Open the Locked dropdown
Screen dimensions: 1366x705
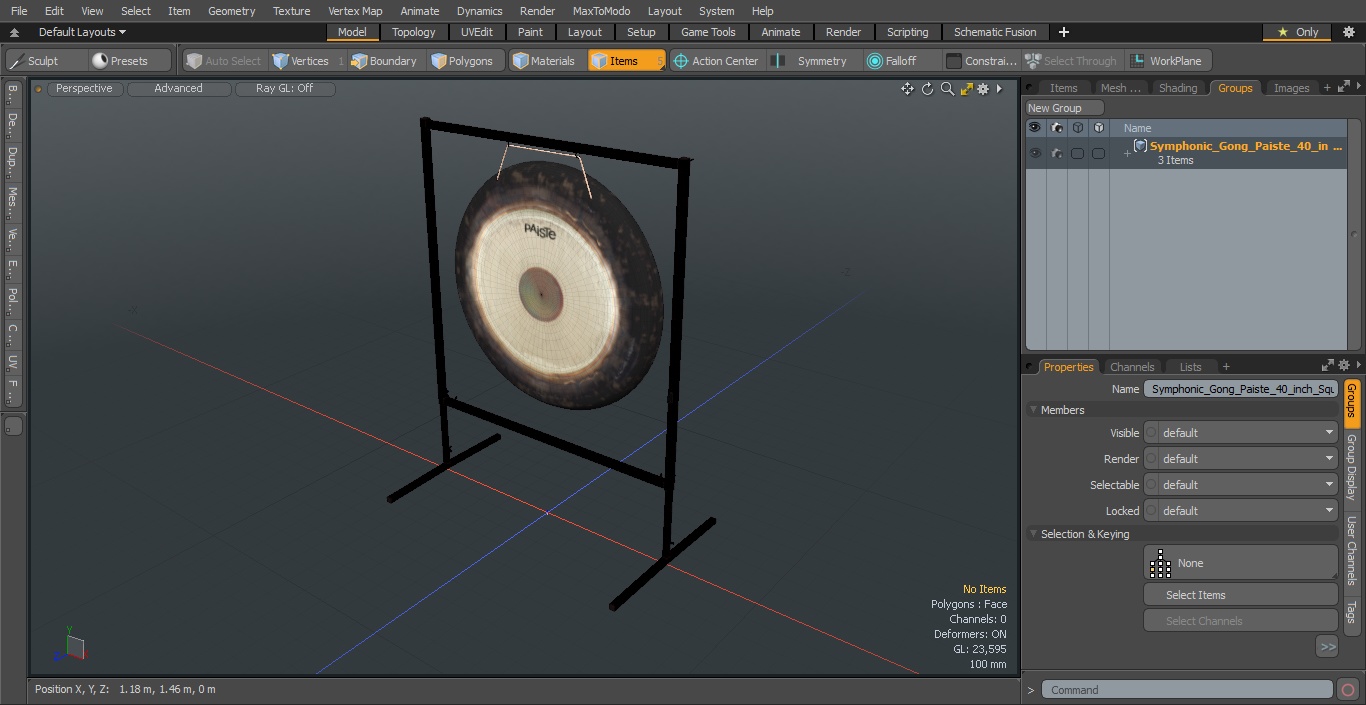click(x=1240, y=511)
